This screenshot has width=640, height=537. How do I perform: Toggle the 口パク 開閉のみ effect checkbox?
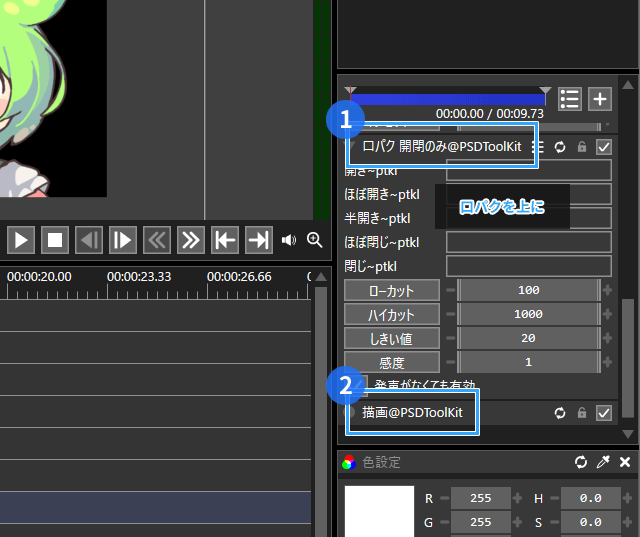603,147
